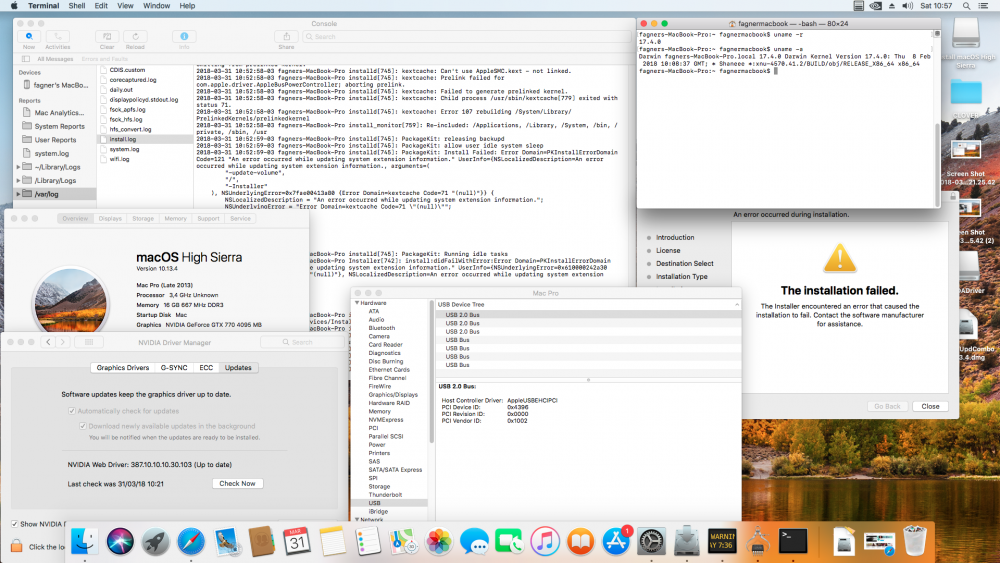Screen dimensions: 1000x563
Task: Select Errors and Faults filter
Action: pos(105,59)
